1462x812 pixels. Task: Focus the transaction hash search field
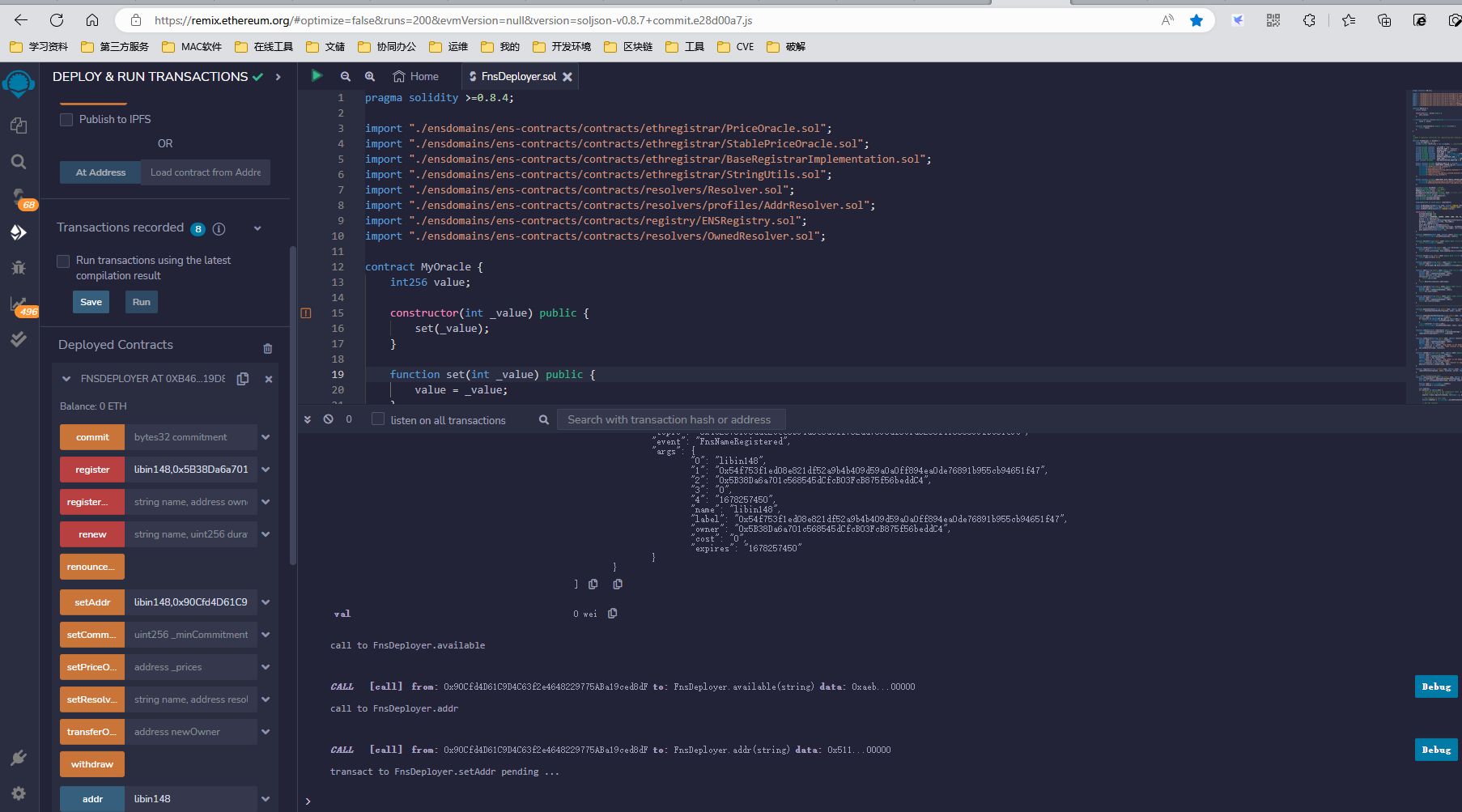point(671,419)
